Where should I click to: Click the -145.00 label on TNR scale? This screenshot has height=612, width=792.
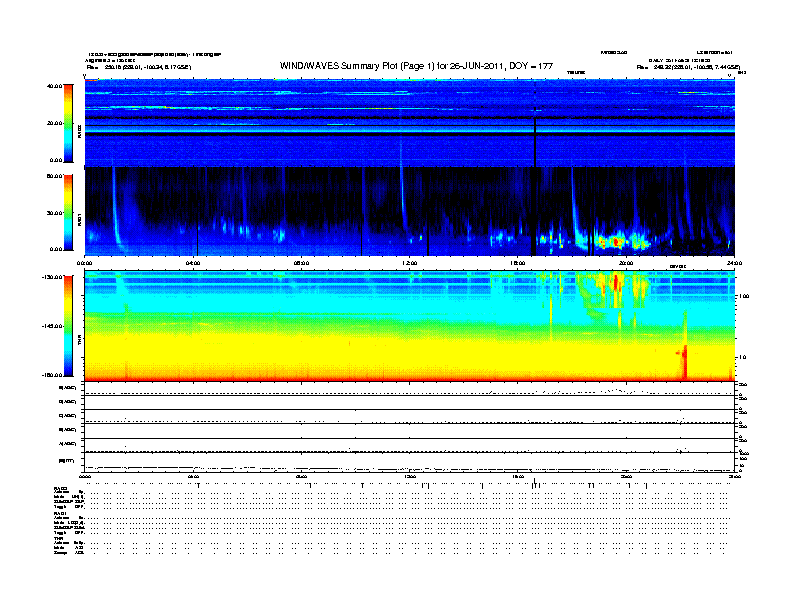(53, 326)
